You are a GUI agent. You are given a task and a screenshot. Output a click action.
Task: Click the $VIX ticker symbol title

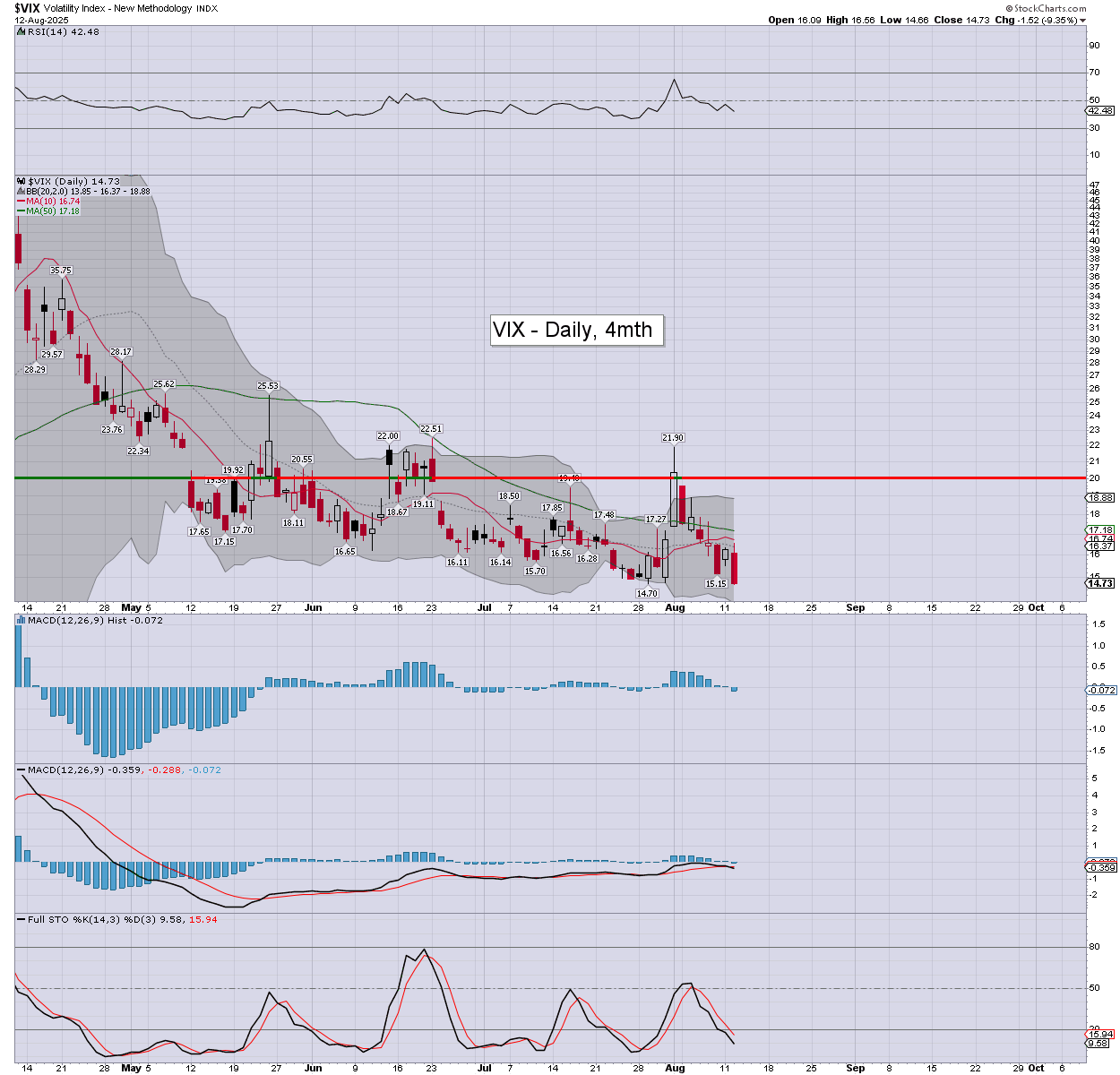27,8
